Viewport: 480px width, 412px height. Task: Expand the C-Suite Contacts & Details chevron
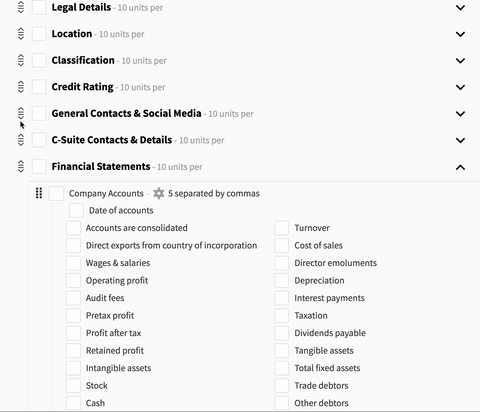point(460,140)
